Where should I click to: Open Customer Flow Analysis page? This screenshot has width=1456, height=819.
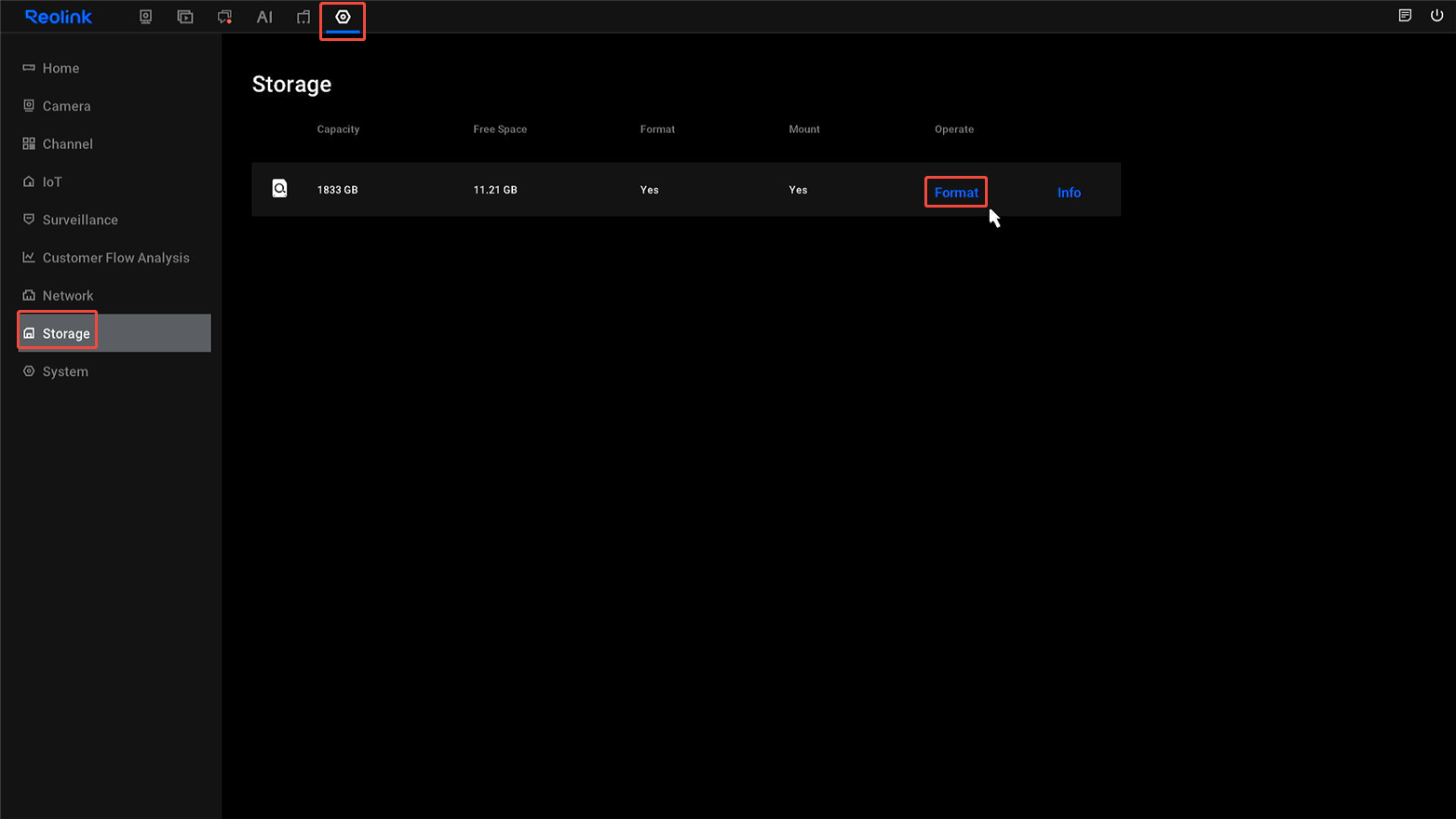point(115,258)
